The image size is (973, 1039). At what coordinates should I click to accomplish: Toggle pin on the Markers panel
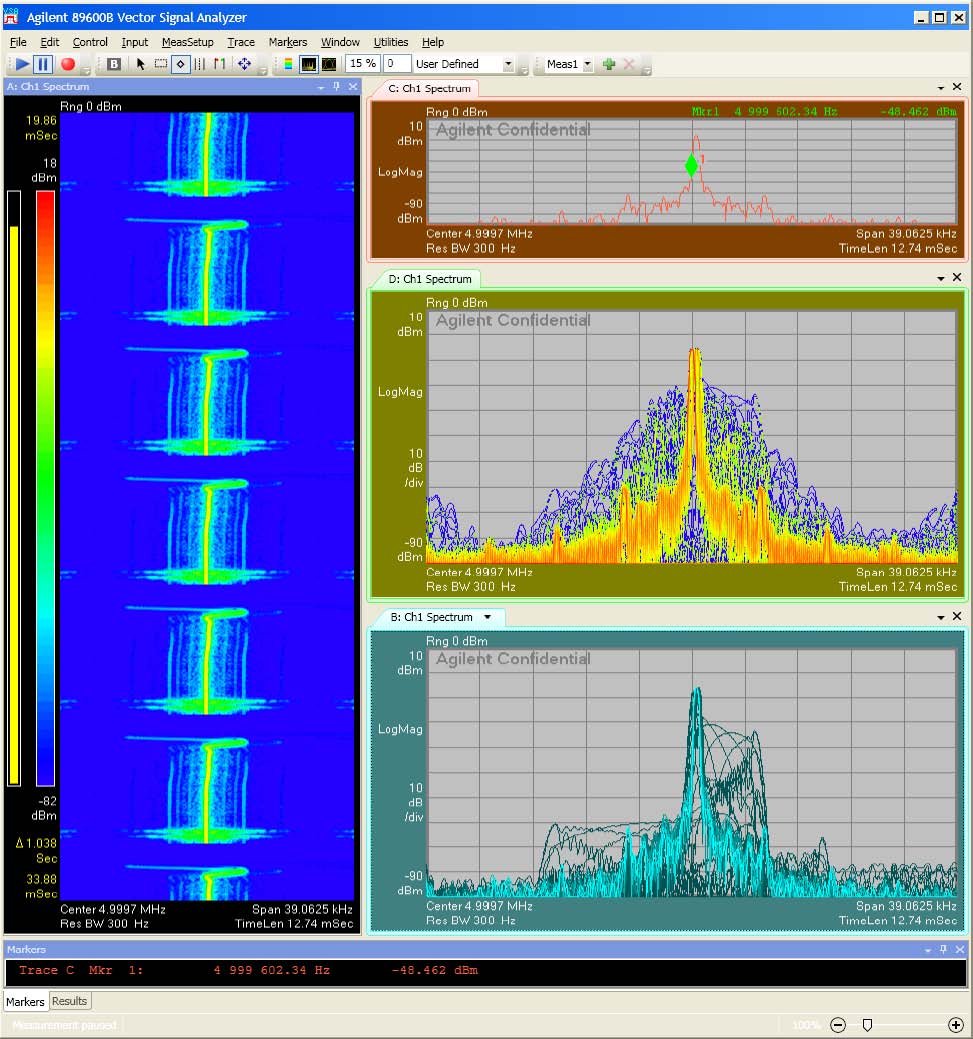point(942,949)
